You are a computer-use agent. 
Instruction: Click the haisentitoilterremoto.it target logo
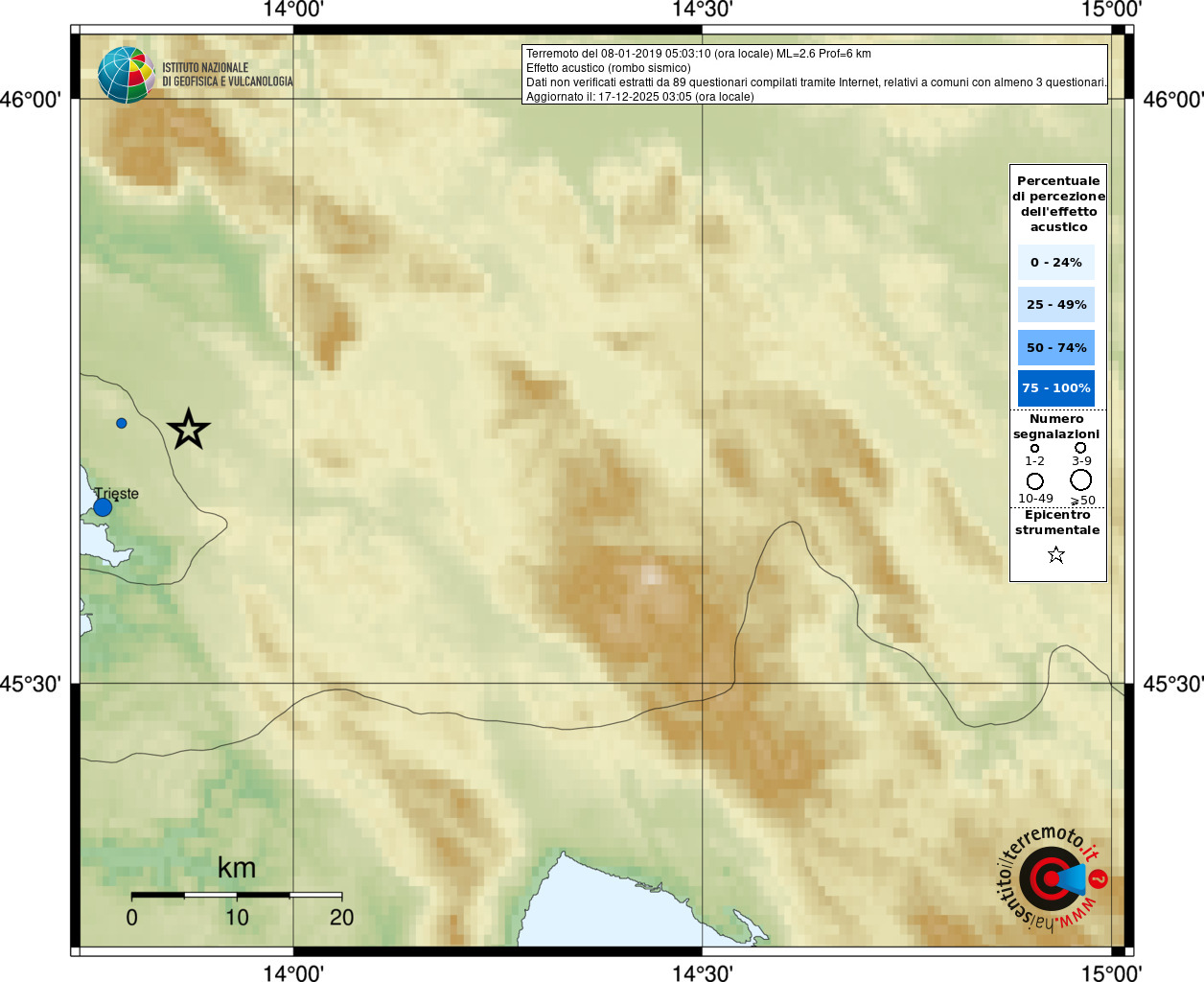pos(1053,878)
